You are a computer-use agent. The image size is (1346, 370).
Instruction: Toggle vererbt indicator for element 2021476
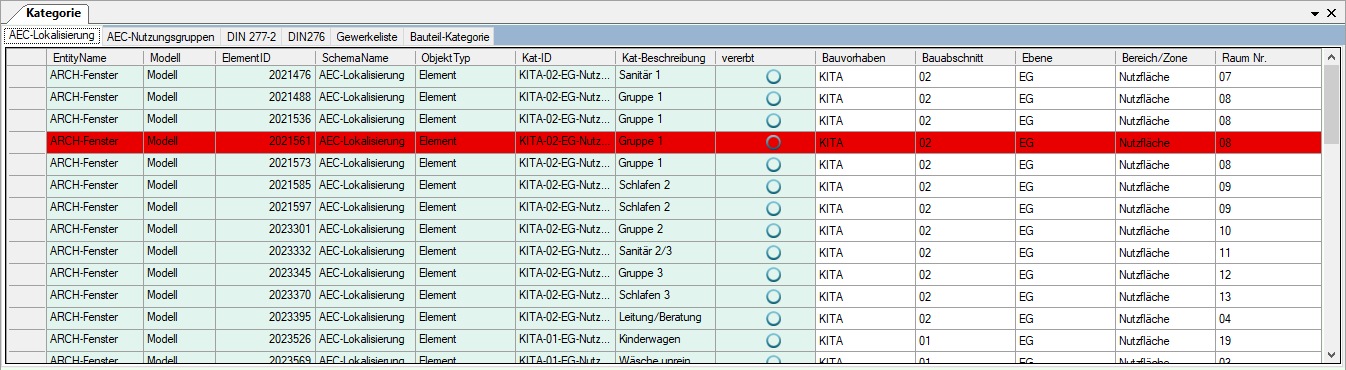coord(773,76)
